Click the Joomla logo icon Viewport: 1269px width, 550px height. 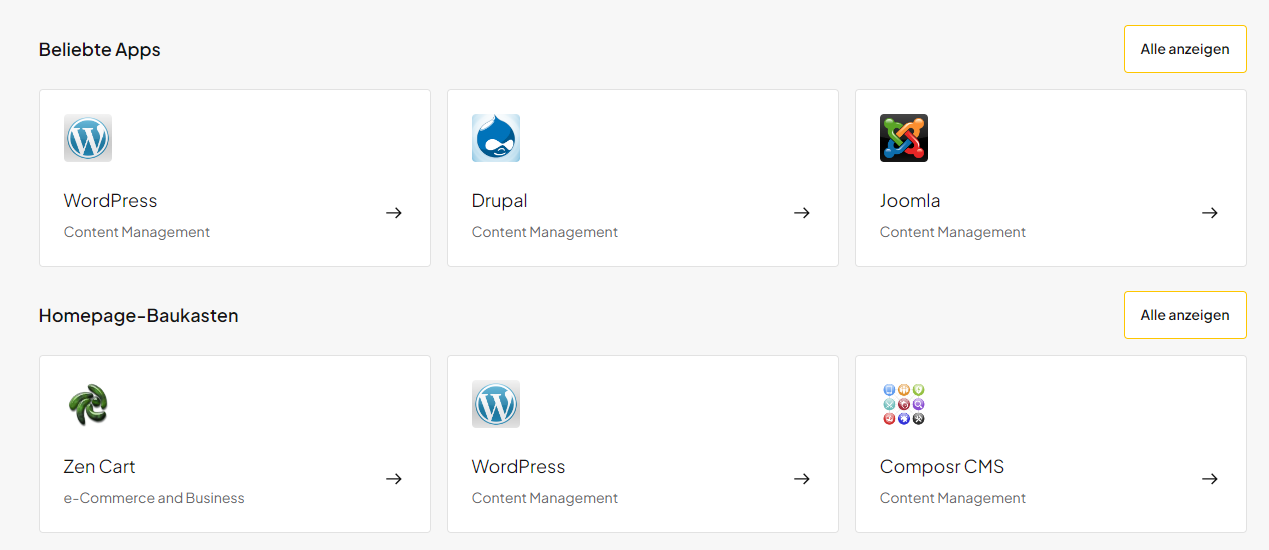click(x=904, y=138)
